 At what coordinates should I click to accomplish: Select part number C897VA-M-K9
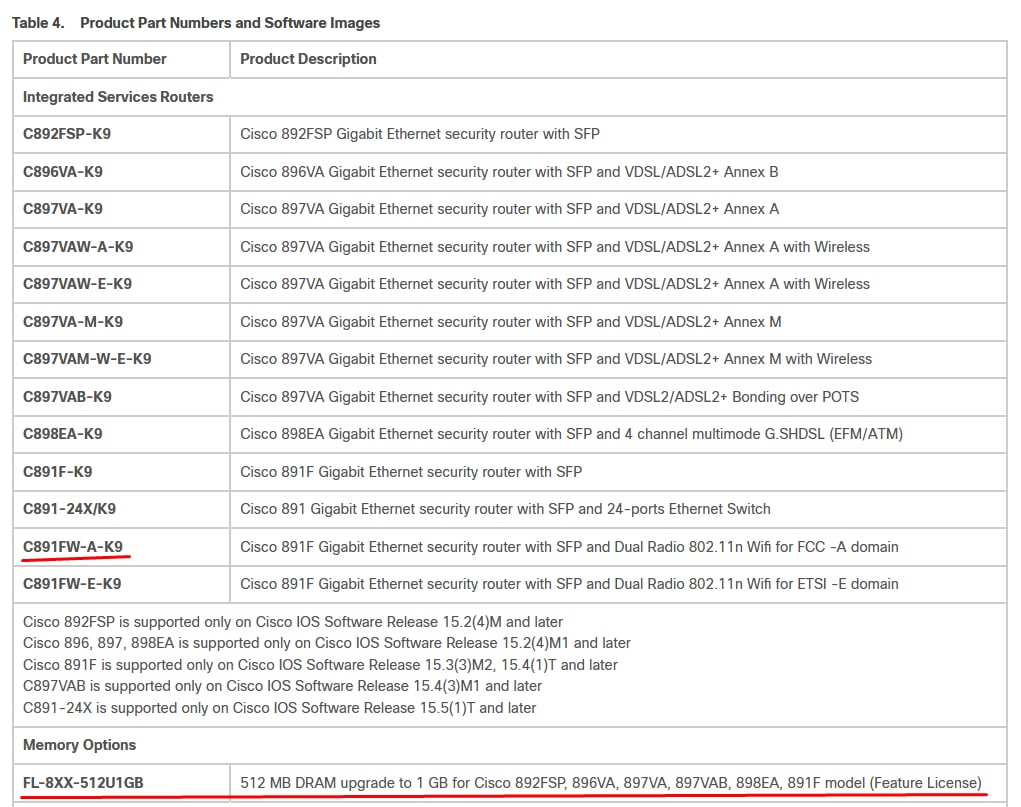tap(73, 322)
